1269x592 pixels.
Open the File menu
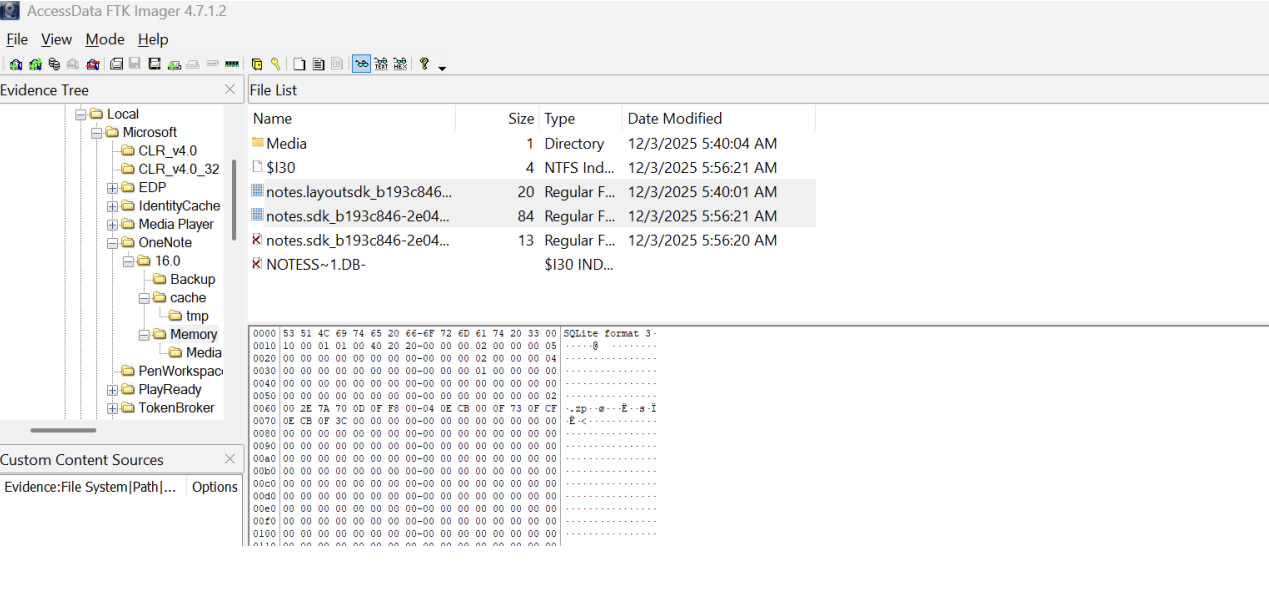[x=17, y=39]
